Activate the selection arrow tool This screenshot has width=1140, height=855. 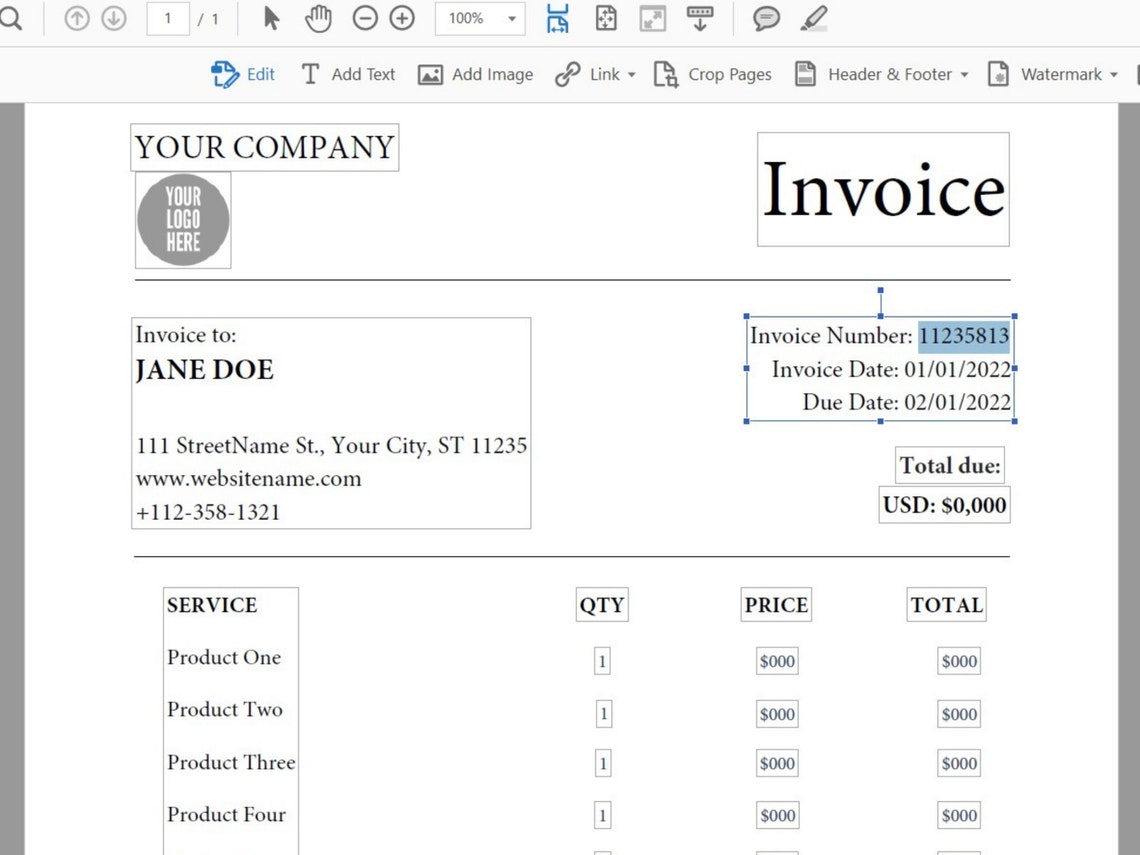(270, 18)
